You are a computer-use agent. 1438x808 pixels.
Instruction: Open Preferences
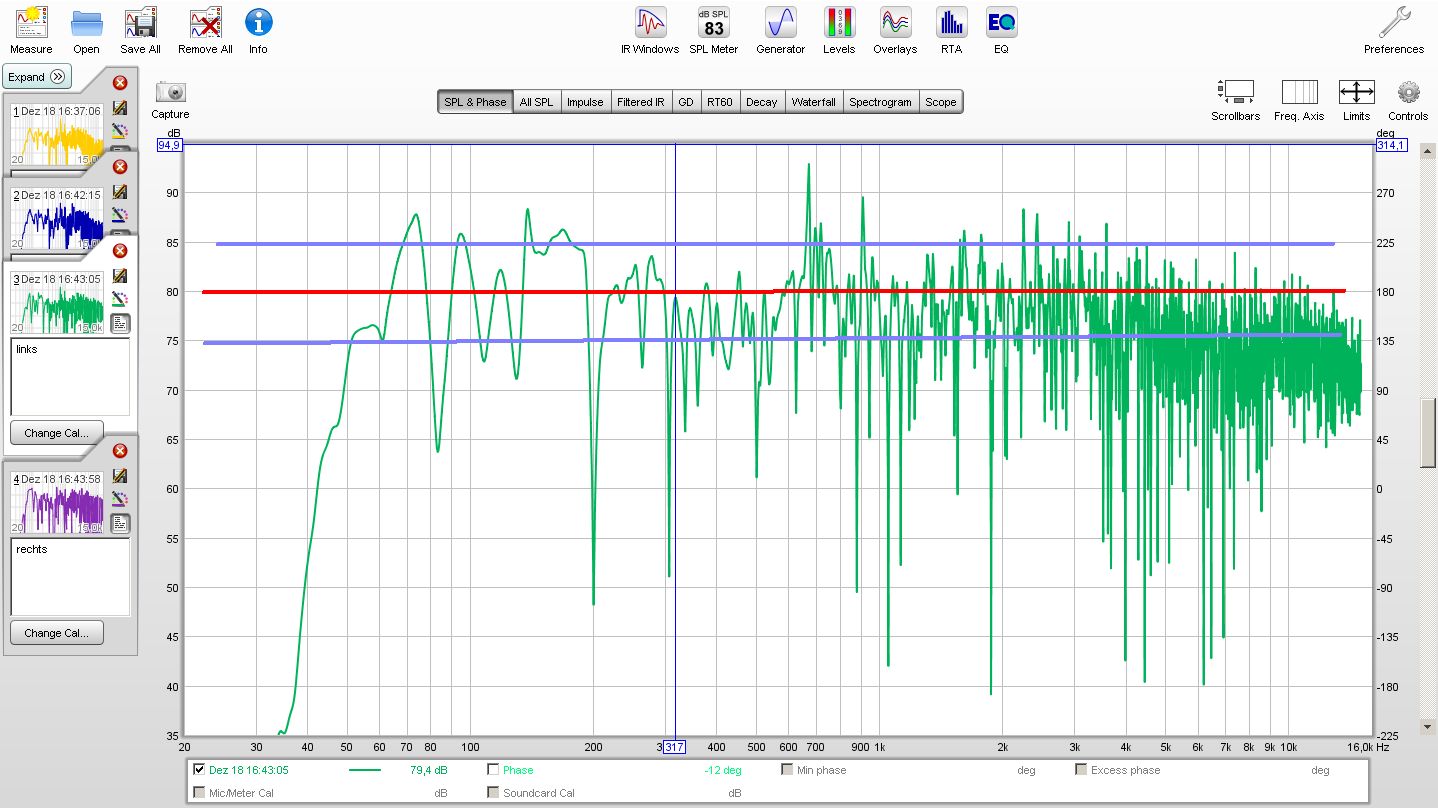(x=1394, y=30)
